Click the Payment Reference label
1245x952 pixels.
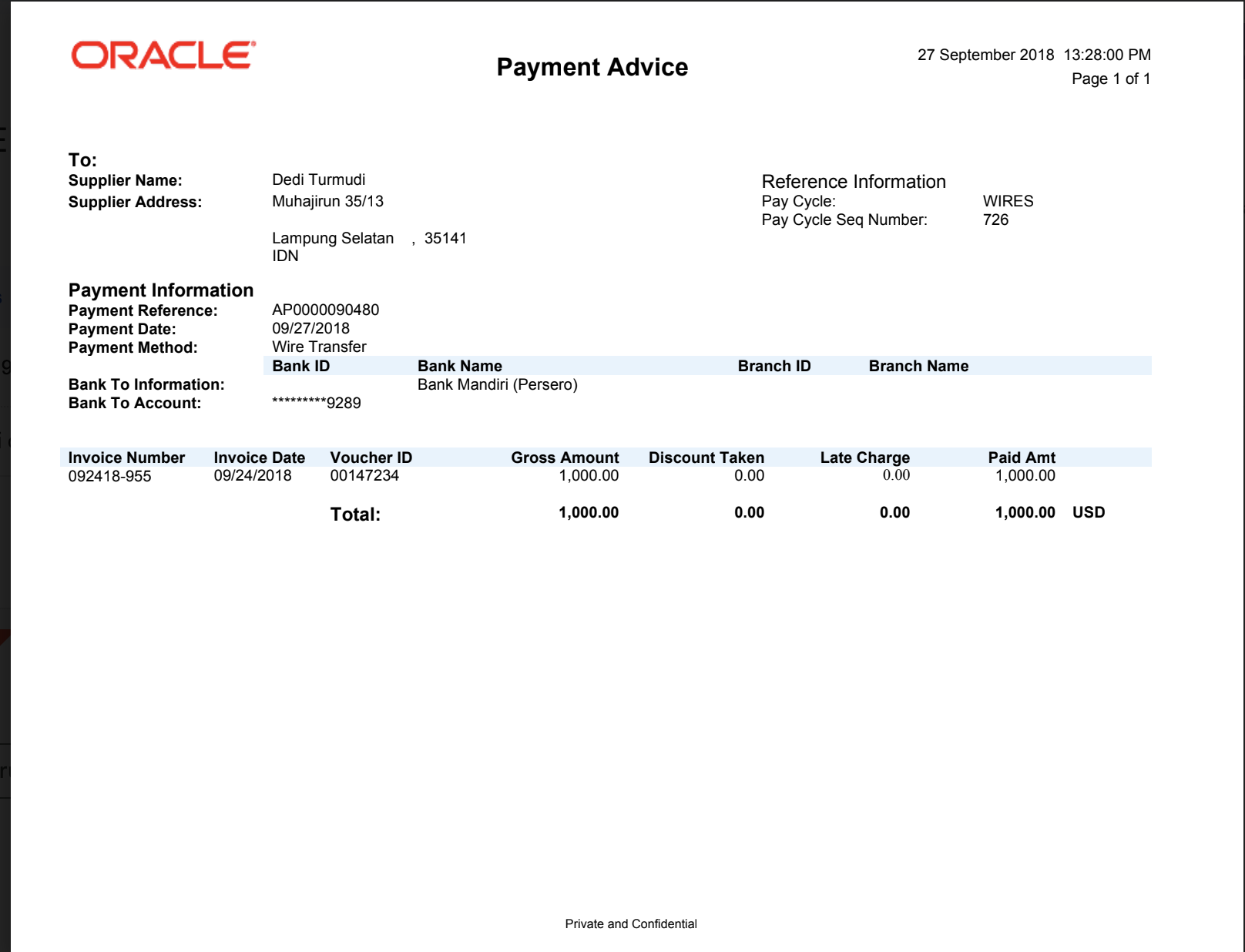pos(143,310)
